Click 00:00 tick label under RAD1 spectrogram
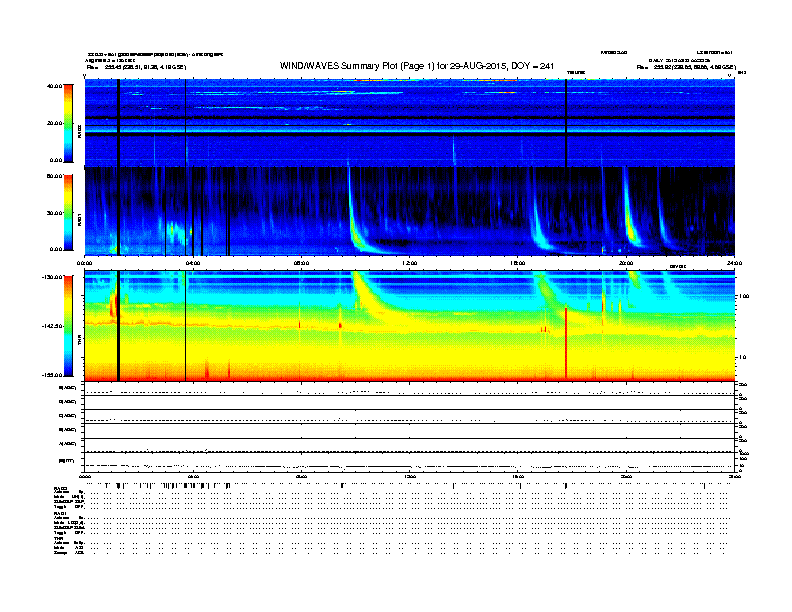The width and height of the screenshot is (792, 612). coord(84,263)
